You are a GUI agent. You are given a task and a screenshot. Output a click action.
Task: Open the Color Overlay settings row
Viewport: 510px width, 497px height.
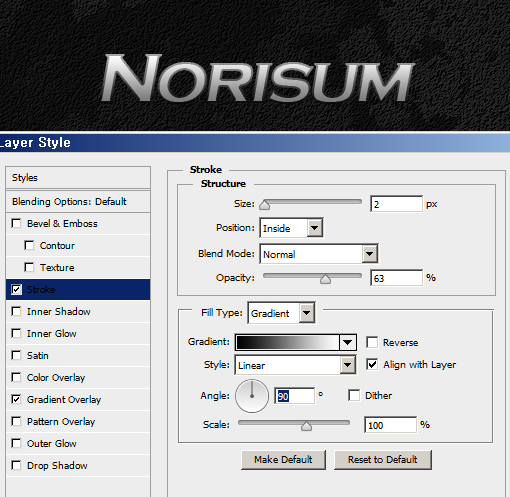56,378
